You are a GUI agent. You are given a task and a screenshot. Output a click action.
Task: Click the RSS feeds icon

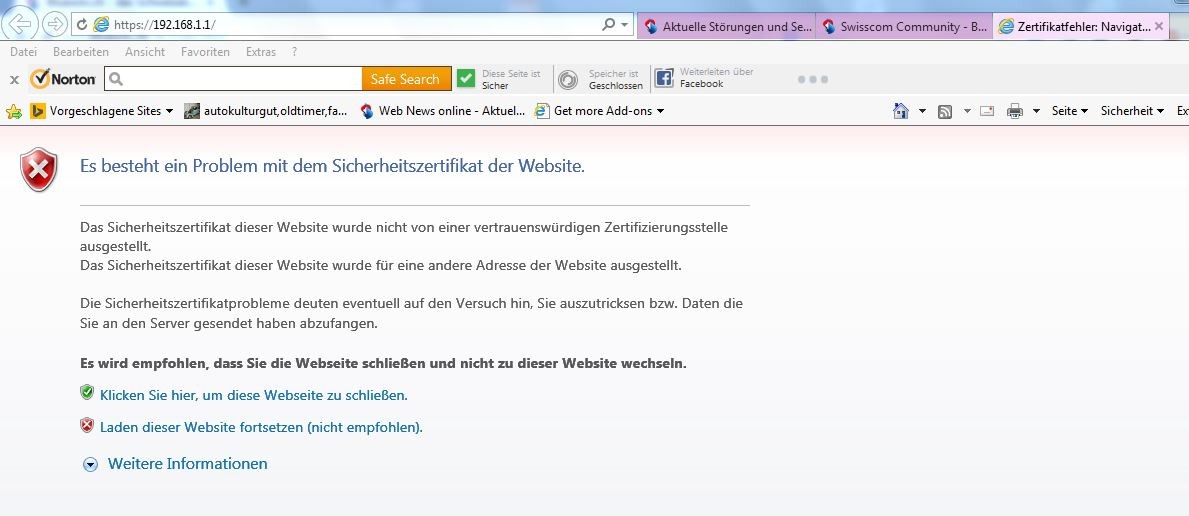(x=945, y=111)
